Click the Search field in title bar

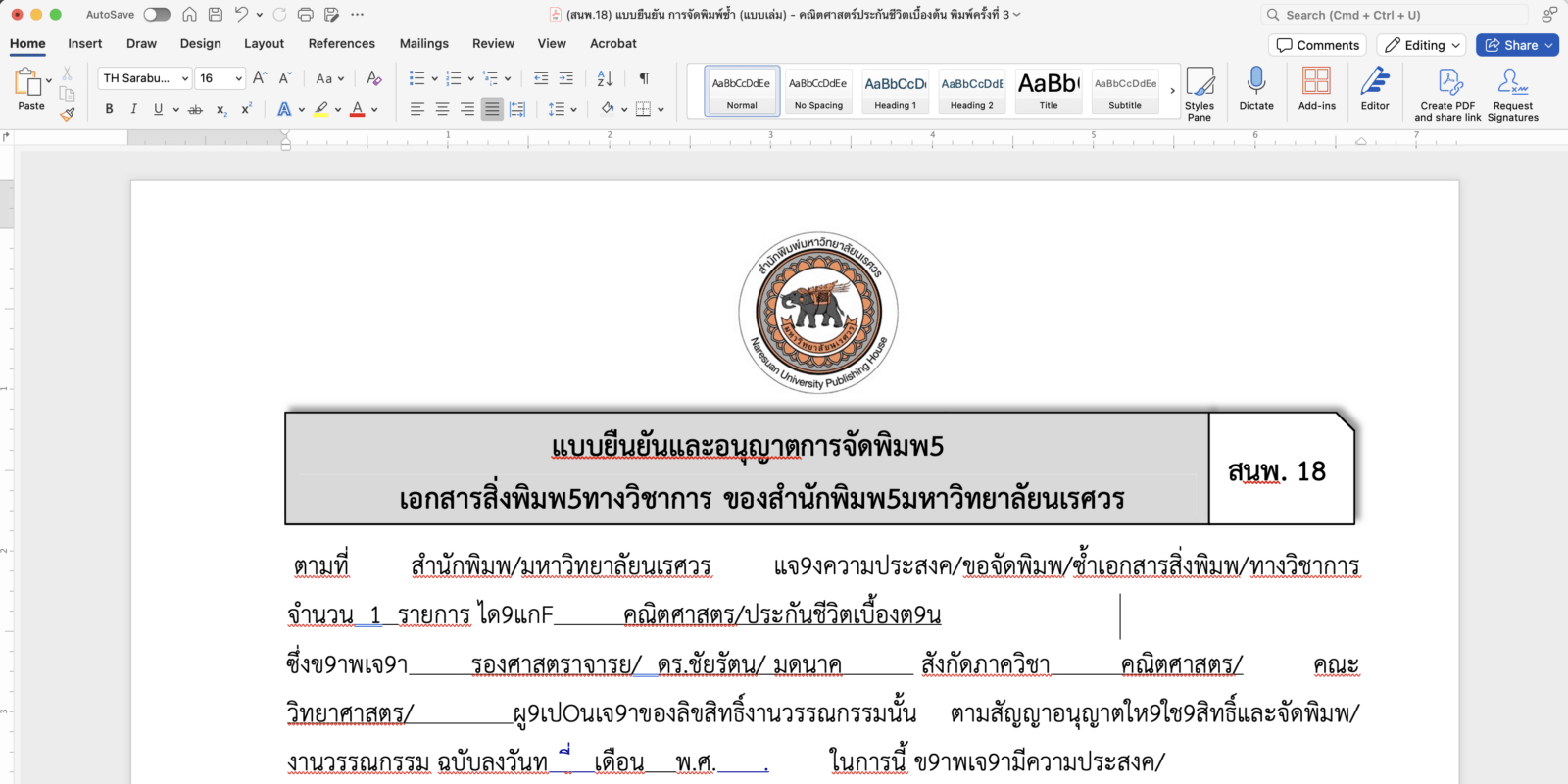coord(1394,15)
